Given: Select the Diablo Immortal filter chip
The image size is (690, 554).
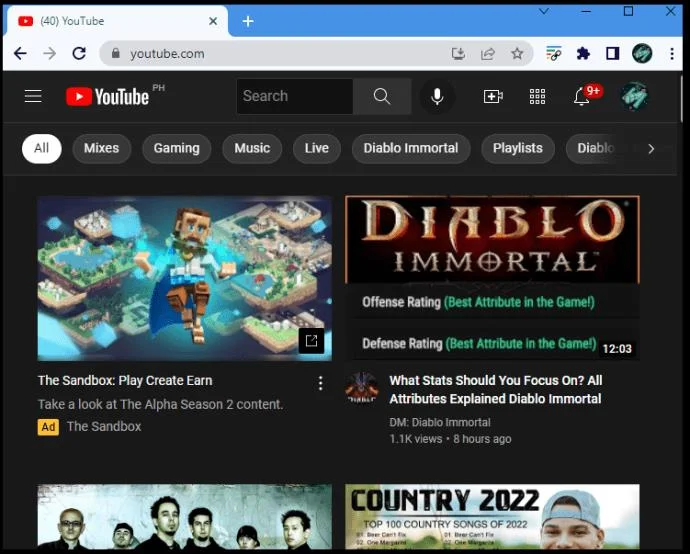Looking at the screenshot, I should [411, 148].
